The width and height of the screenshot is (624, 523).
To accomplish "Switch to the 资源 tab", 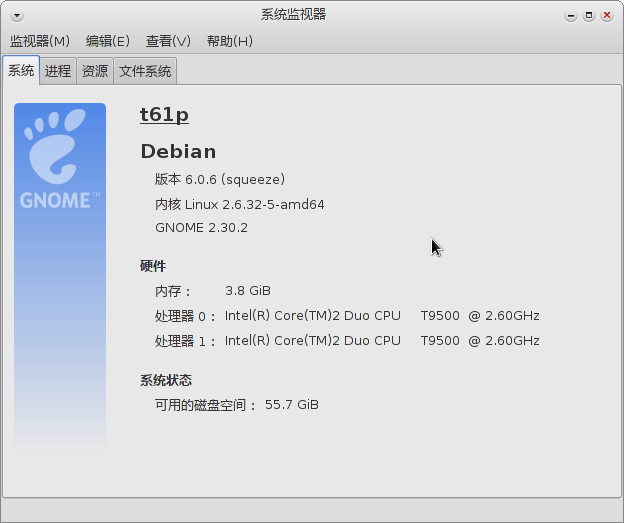I will pyautogui.click(x=95, y=71).
